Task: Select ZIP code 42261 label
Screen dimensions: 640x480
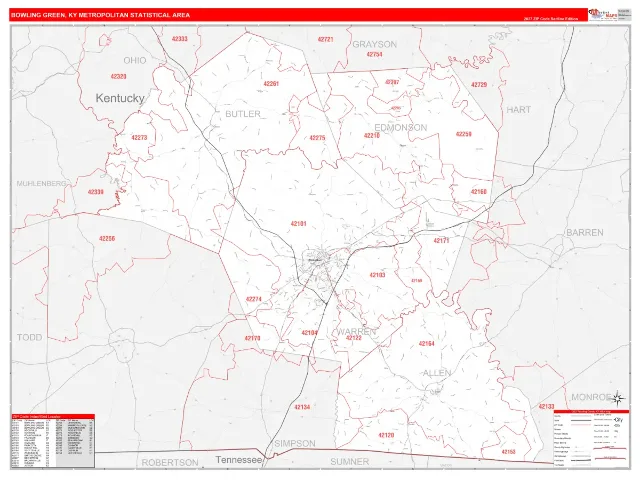Action: pos(271,84)
